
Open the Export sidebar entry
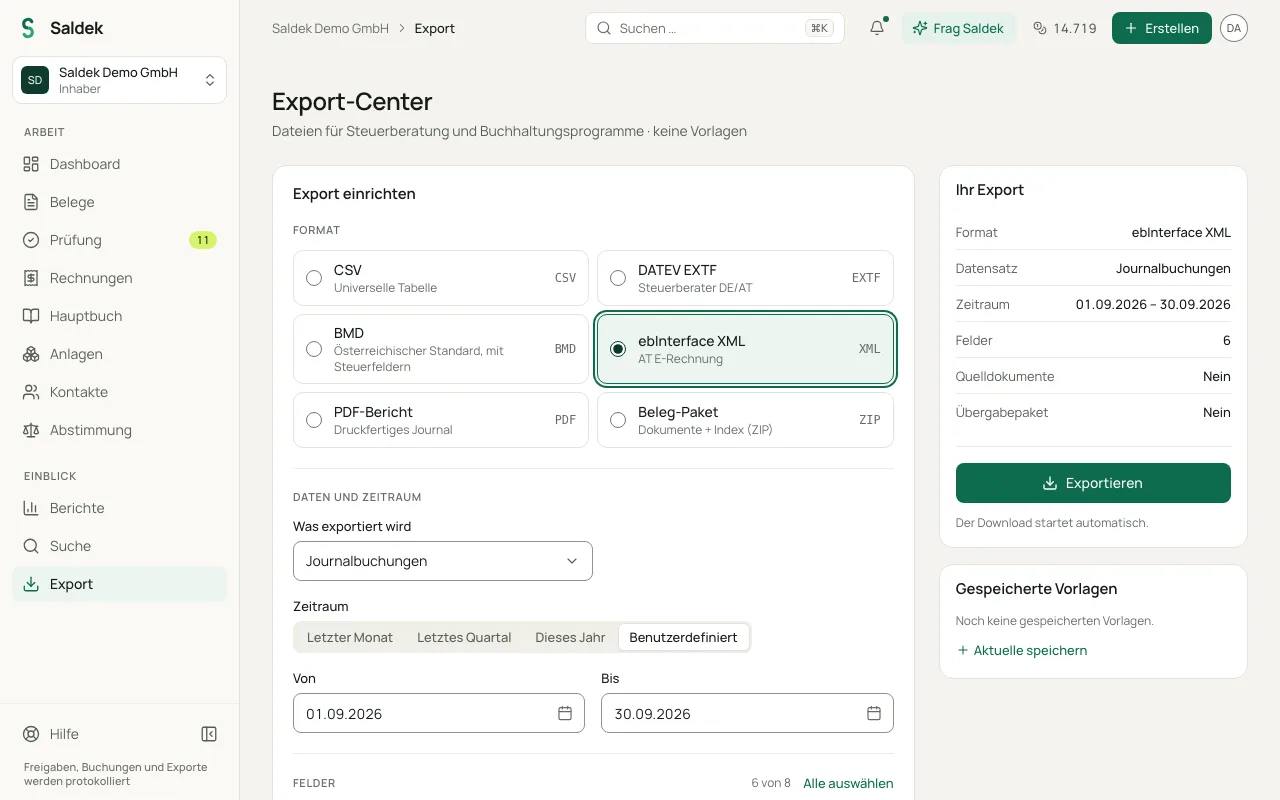coord(120,584)
